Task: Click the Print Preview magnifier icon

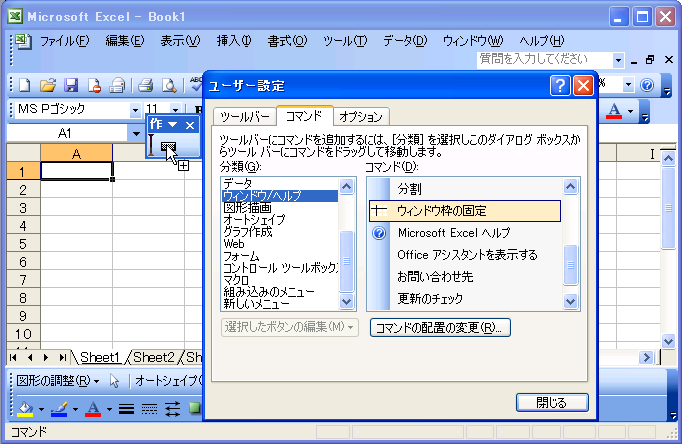Action: 169,85
